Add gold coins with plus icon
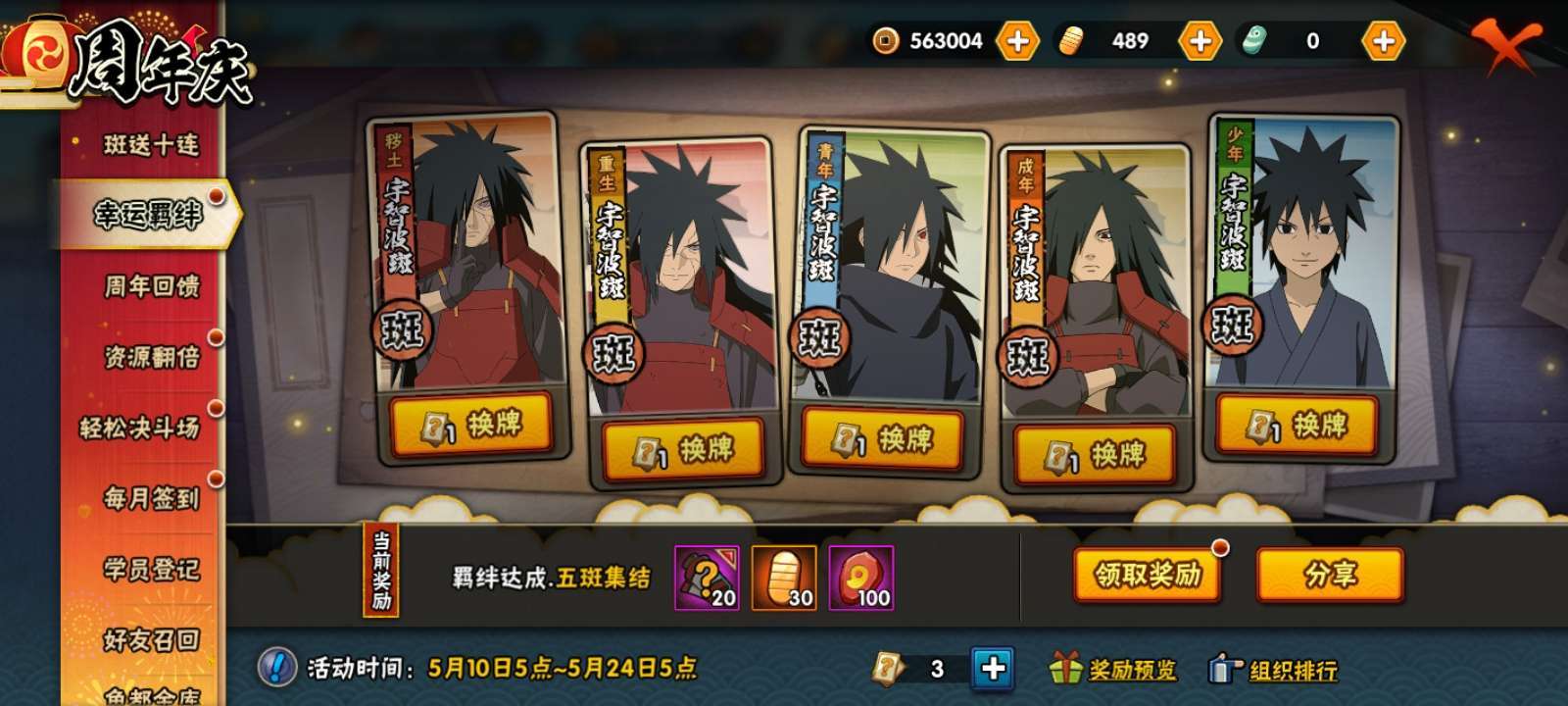The width and height of the screenshot is (1568, 706). 1018,41
